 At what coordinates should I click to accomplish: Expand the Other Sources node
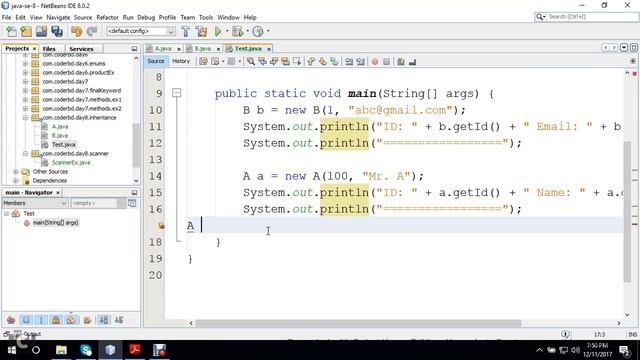click(x=16, y=171)
